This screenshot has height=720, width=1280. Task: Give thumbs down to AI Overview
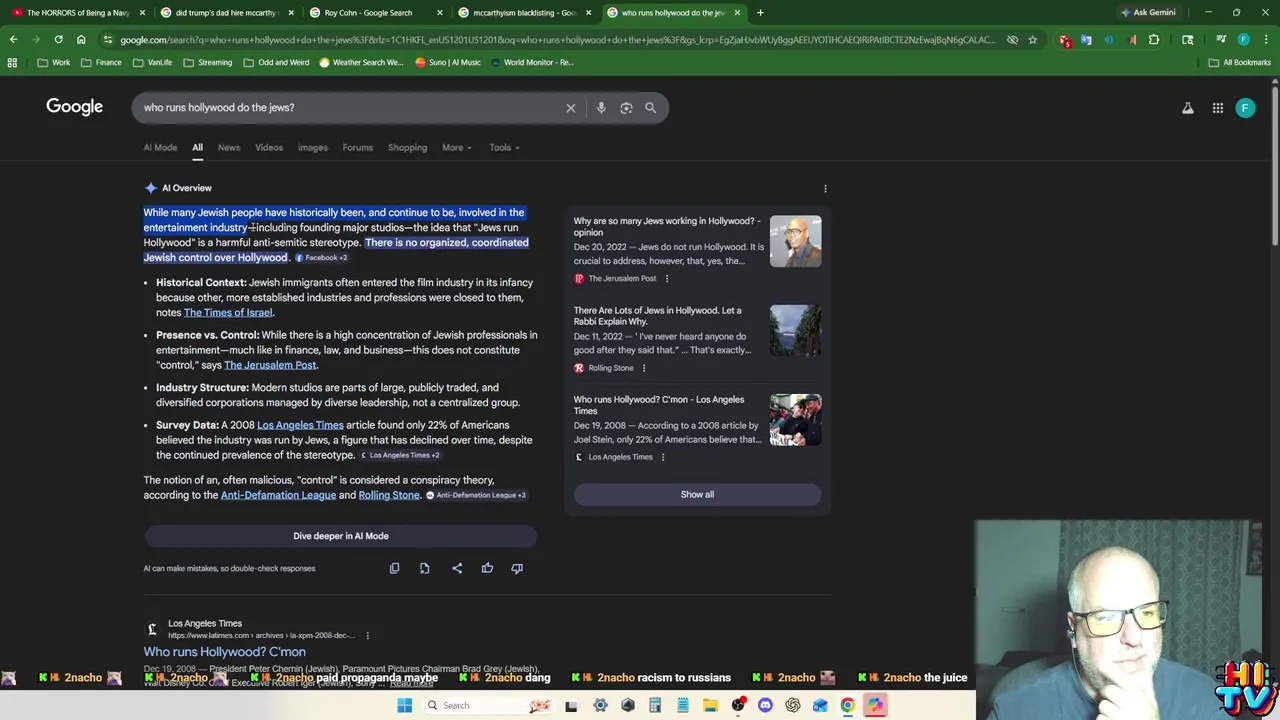click(x=517, y=568)
